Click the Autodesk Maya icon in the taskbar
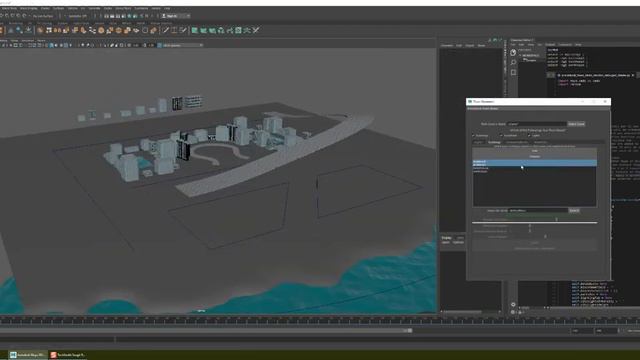640x360 pixels. [13, 355]
